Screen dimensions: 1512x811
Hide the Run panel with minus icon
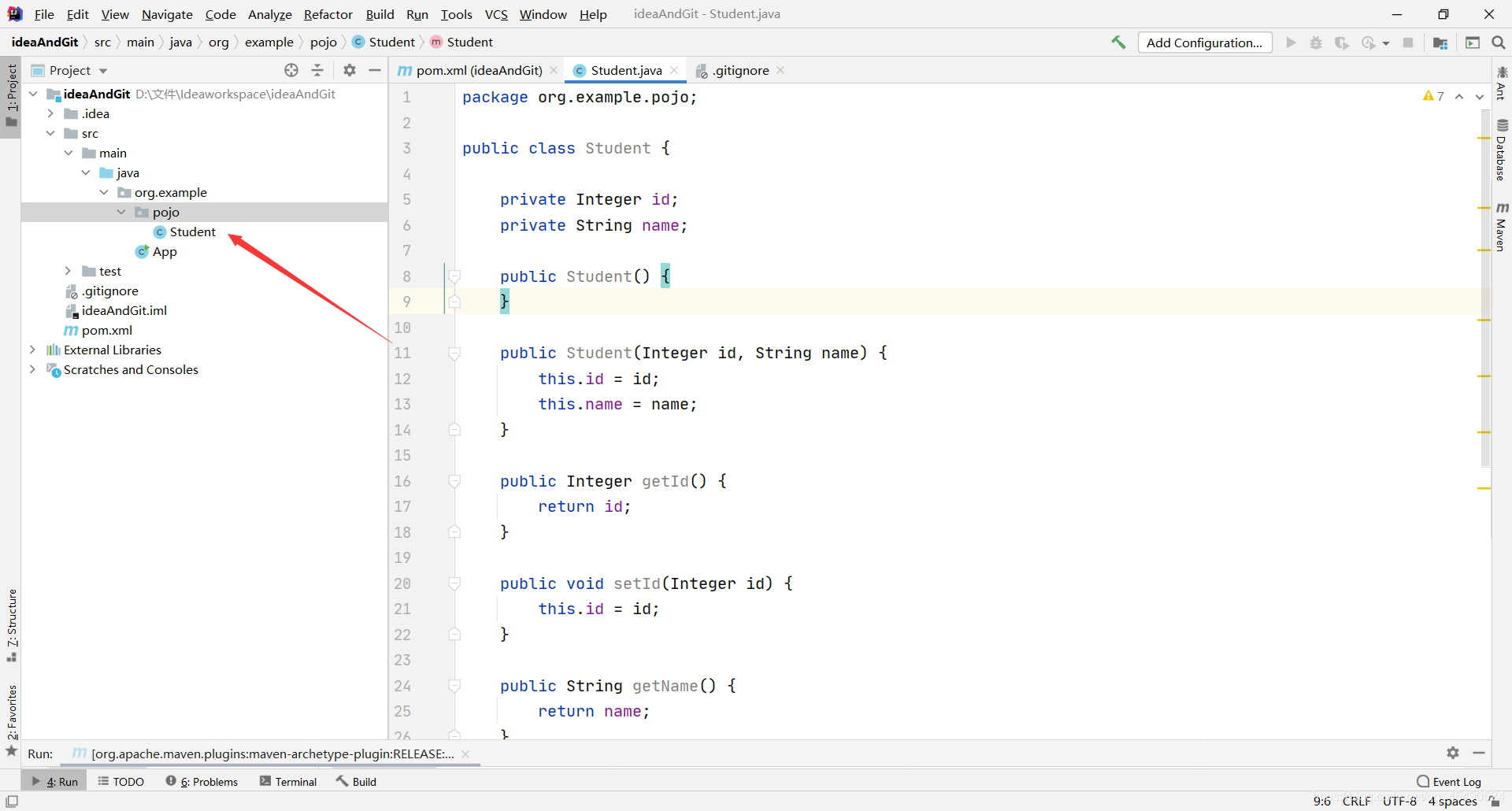coord(1479,753)
